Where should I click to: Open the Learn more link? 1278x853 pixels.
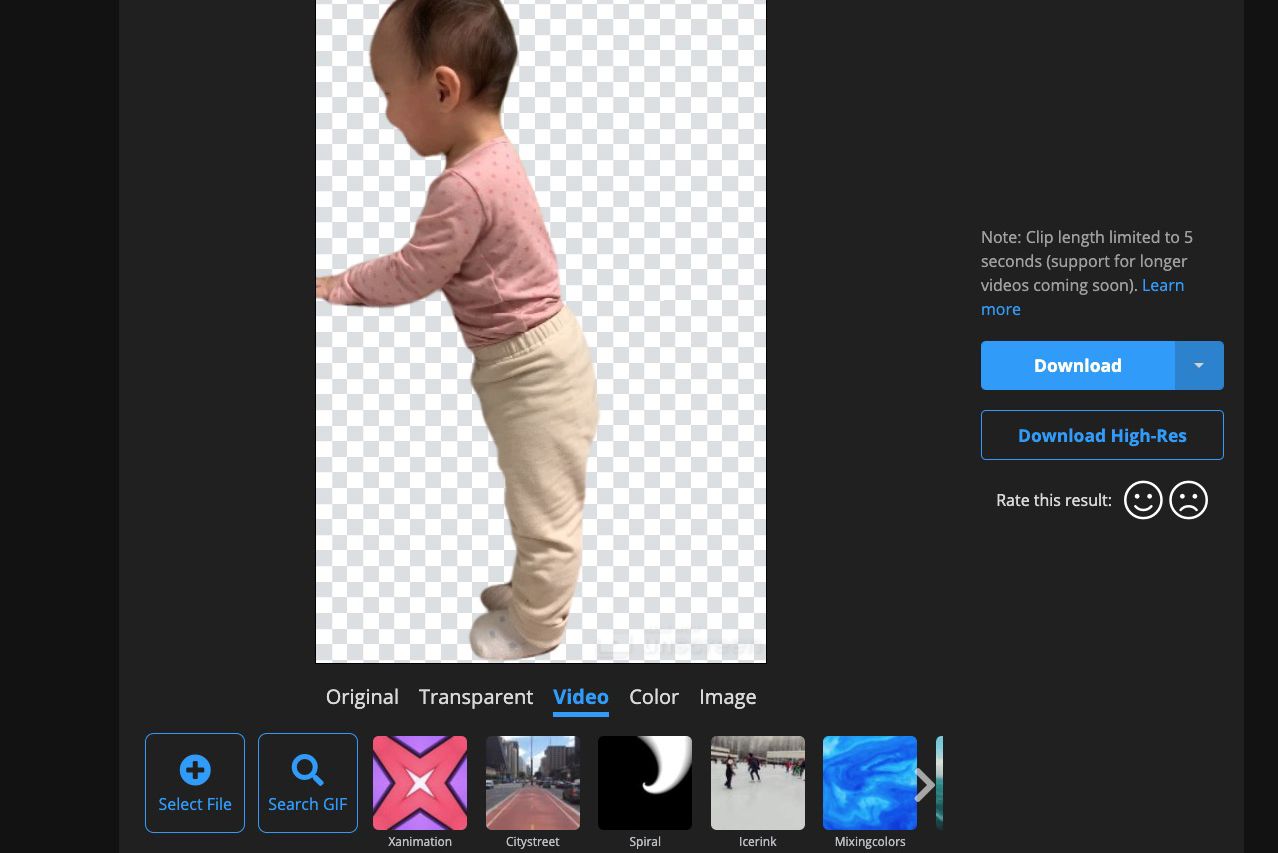click(x=1162, y=286)
